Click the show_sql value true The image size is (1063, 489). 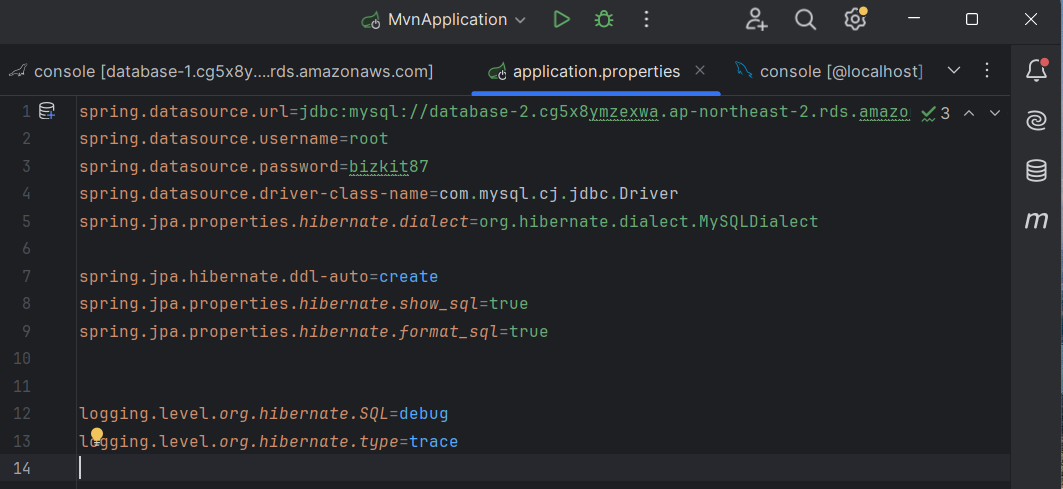click(x=508, y=304)
